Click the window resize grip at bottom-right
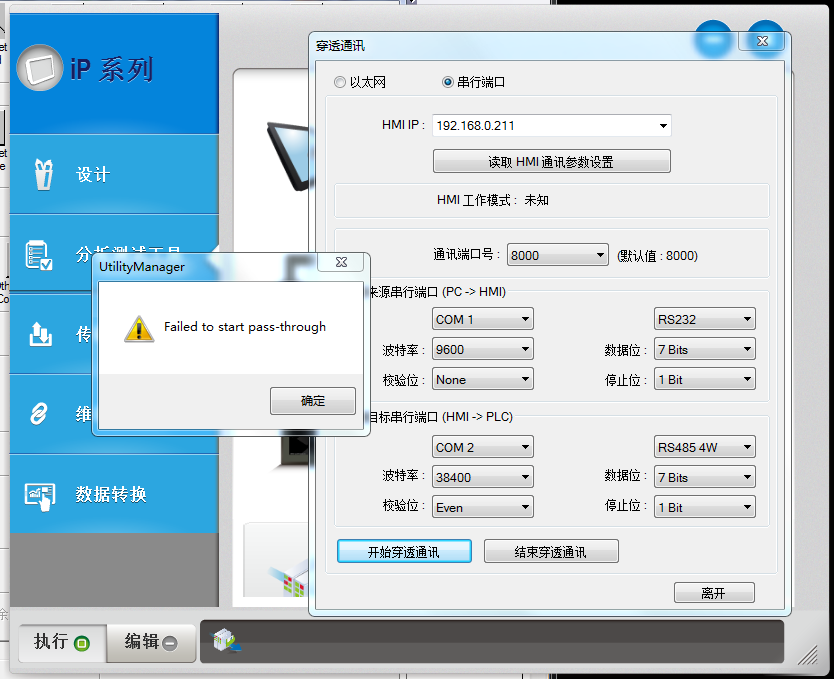 pos(806,654)
